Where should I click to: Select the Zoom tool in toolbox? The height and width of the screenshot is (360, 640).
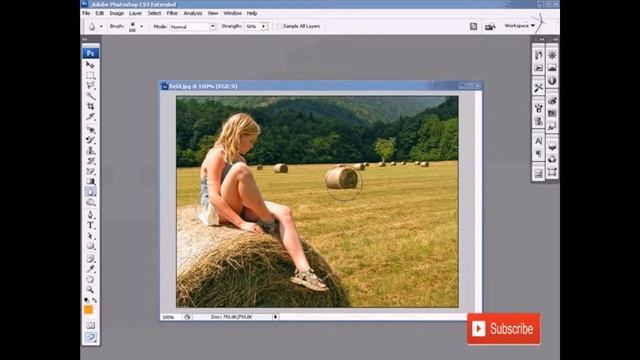coord(90,289)
